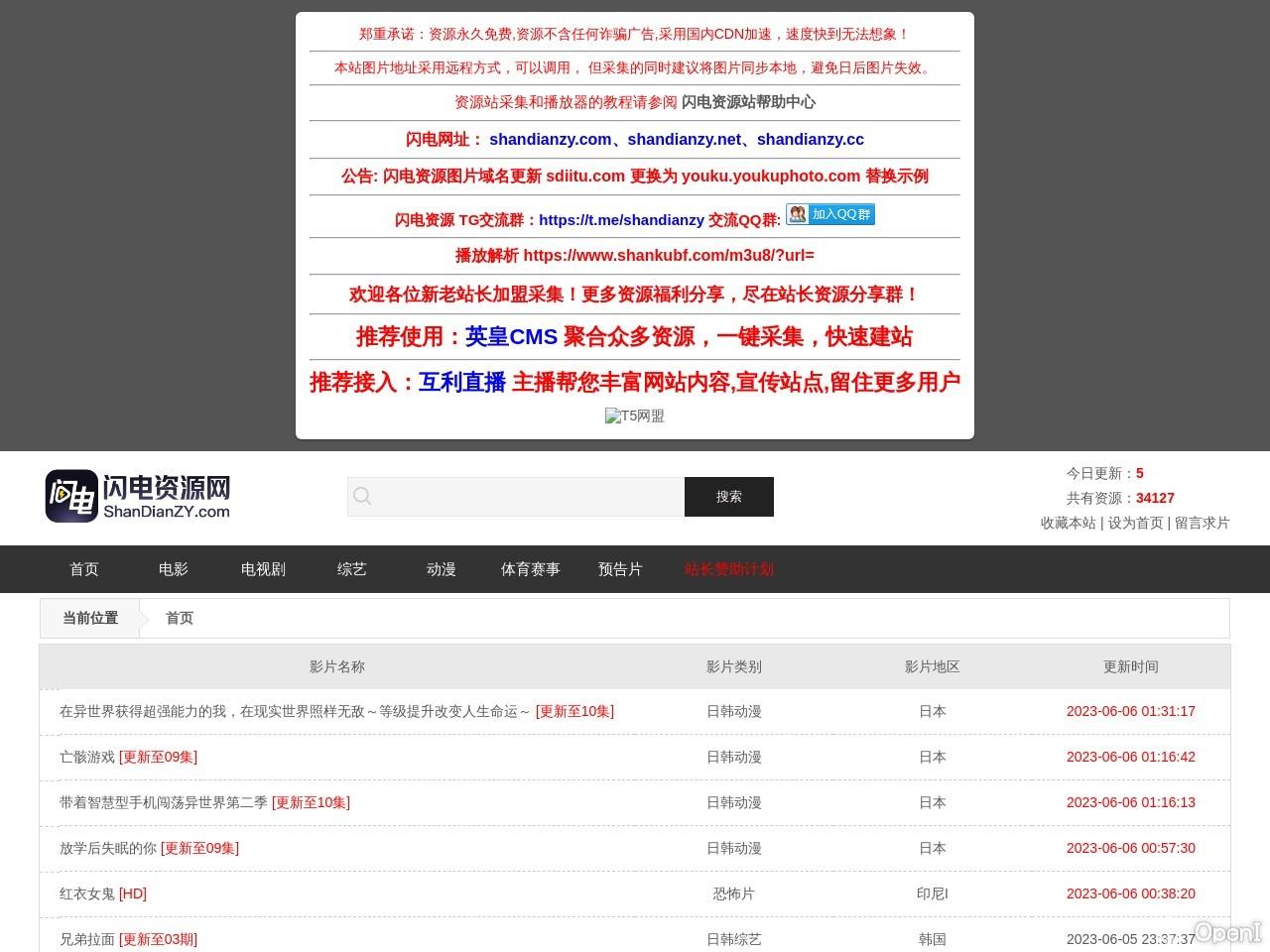Click the magnifier icon in the search bar
The image size is (1270, 952).
[362, 496]
